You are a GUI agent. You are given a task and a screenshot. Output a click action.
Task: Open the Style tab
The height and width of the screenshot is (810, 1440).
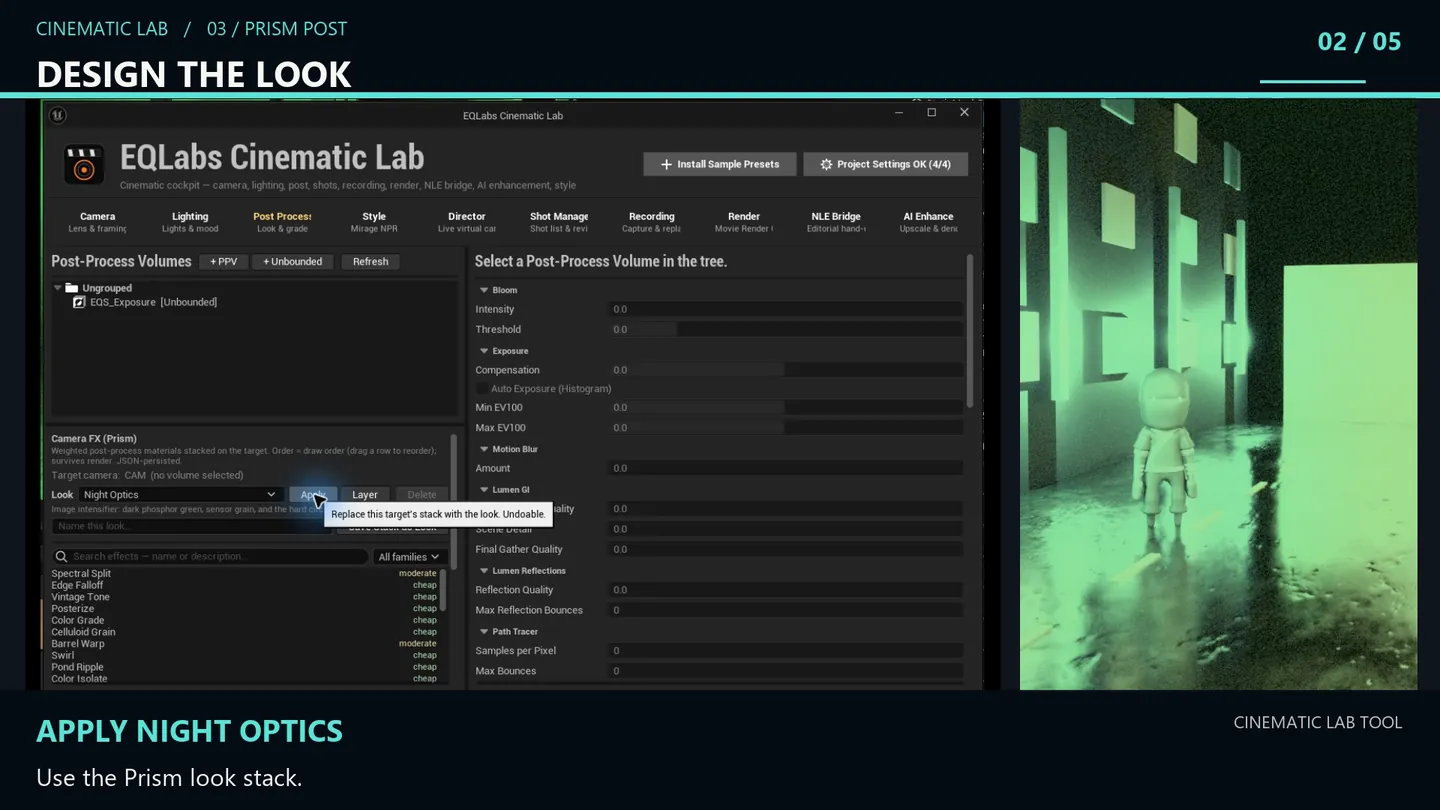374,222
